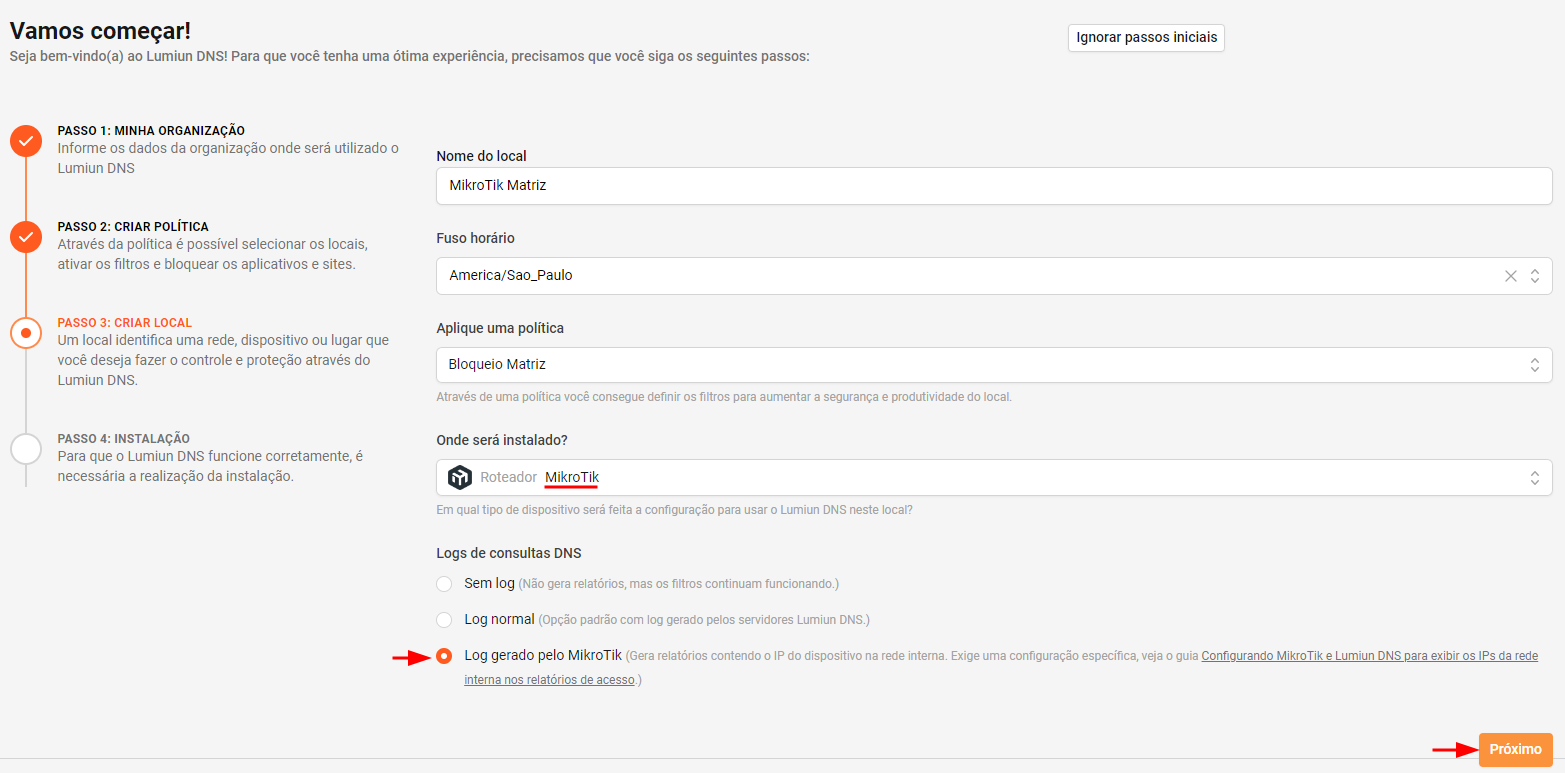Click the Aplique uma política label
Screen dimensions: 1565x773
(x=501, y=328)
